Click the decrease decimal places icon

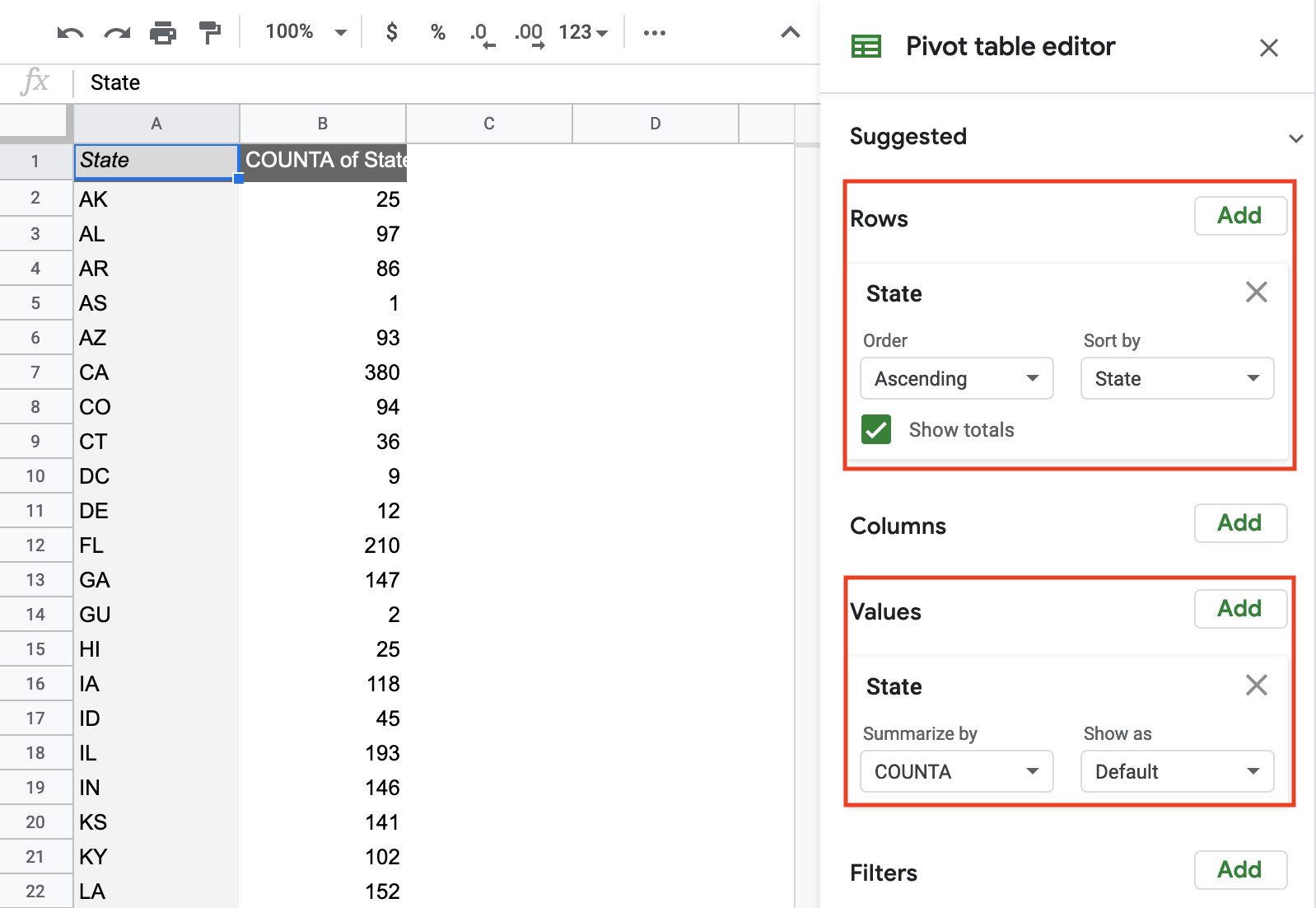pos(482,34)
